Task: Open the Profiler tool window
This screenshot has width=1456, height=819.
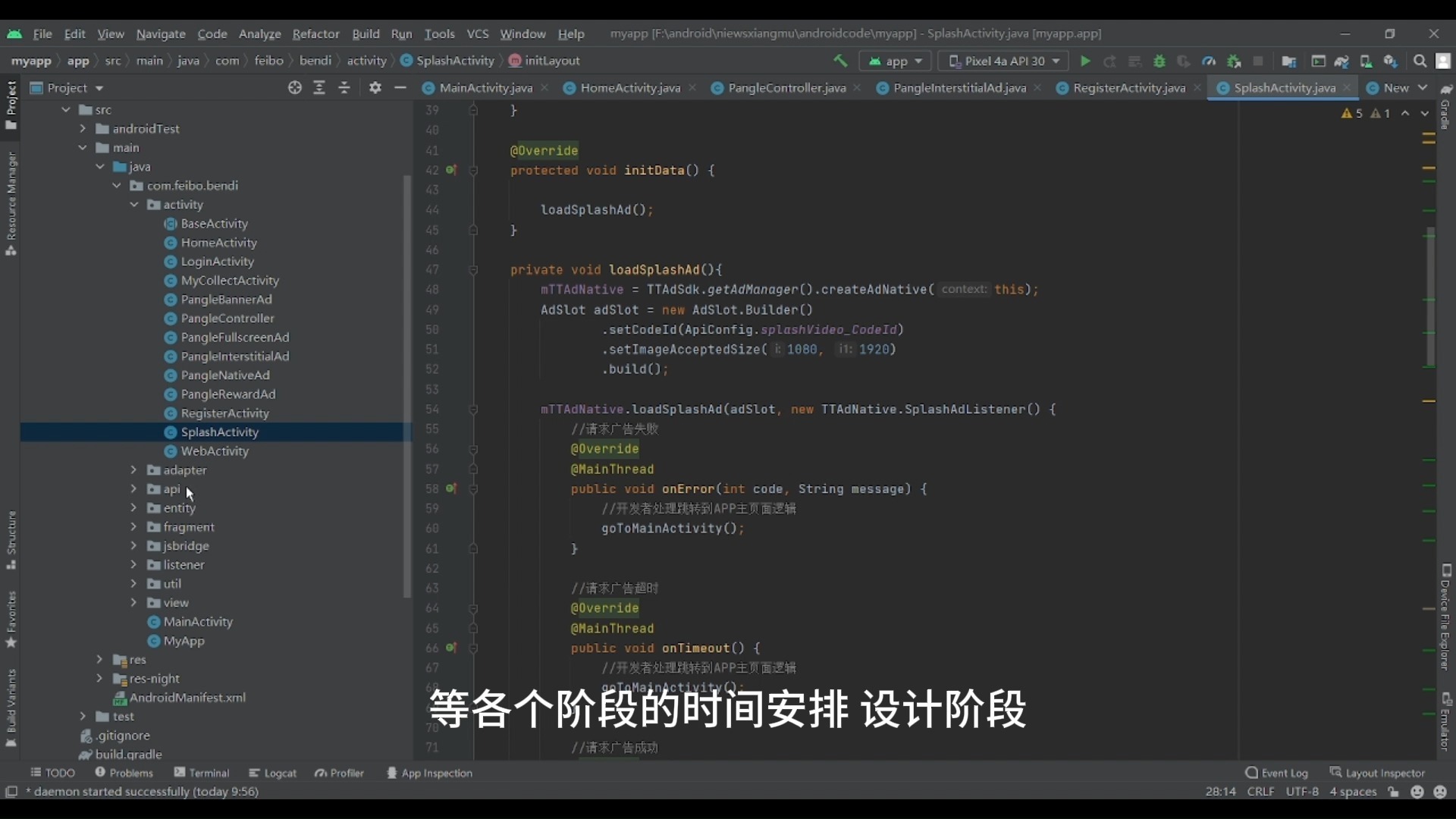Action: pos(340,773)
